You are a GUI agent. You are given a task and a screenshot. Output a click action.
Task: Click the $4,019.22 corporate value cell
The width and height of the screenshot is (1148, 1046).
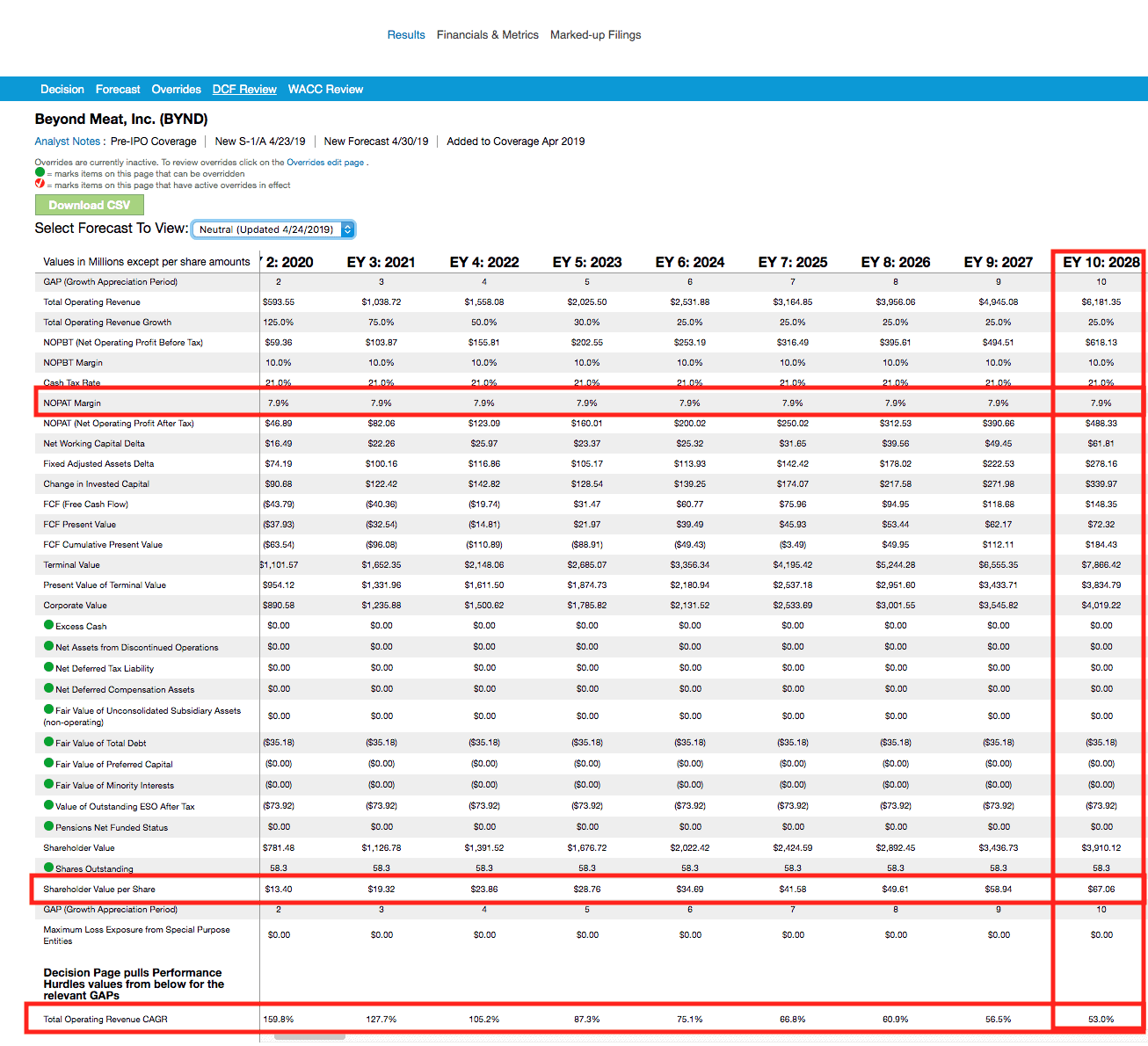click(1101, 606)
